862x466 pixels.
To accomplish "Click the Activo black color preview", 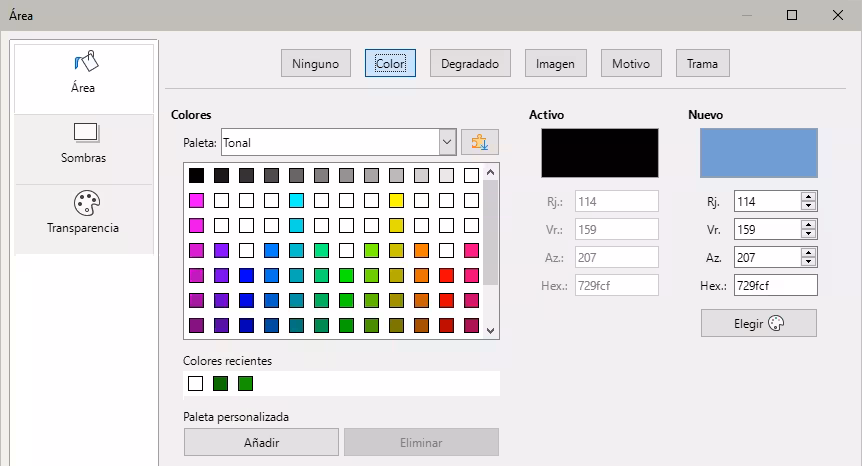I will click(x=600, y=153).
